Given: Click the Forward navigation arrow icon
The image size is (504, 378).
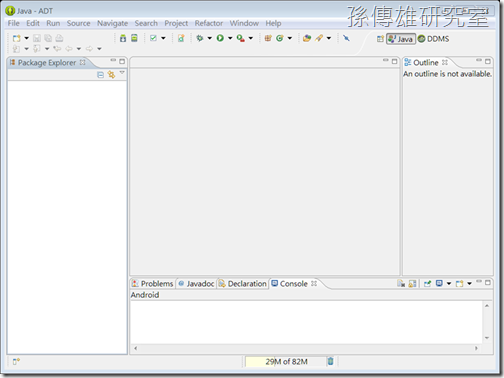Looking at the screenshot, I should pyautogui.click(x=89, y=49).
